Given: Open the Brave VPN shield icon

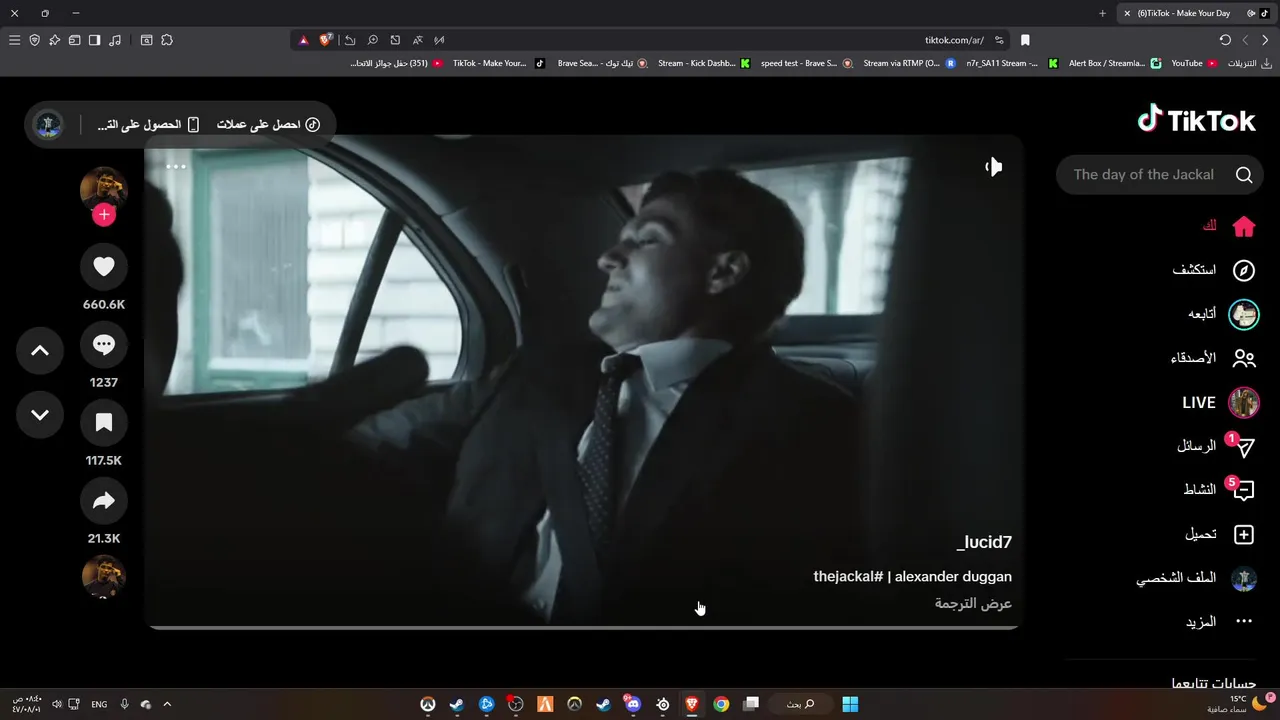Looking at the screenshot, I should click(34, 40).
